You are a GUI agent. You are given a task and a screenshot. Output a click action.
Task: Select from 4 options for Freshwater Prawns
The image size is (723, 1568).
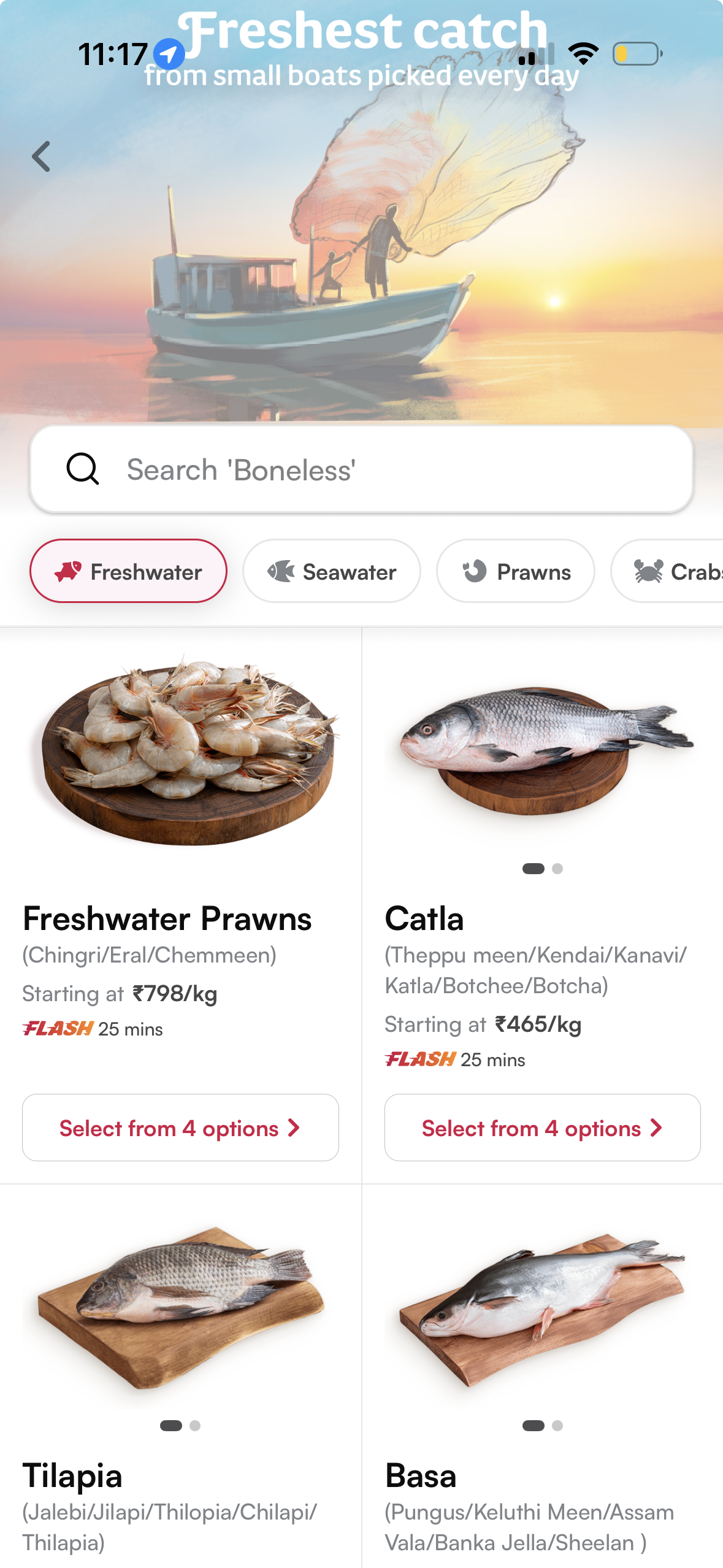click(180, 1128)
